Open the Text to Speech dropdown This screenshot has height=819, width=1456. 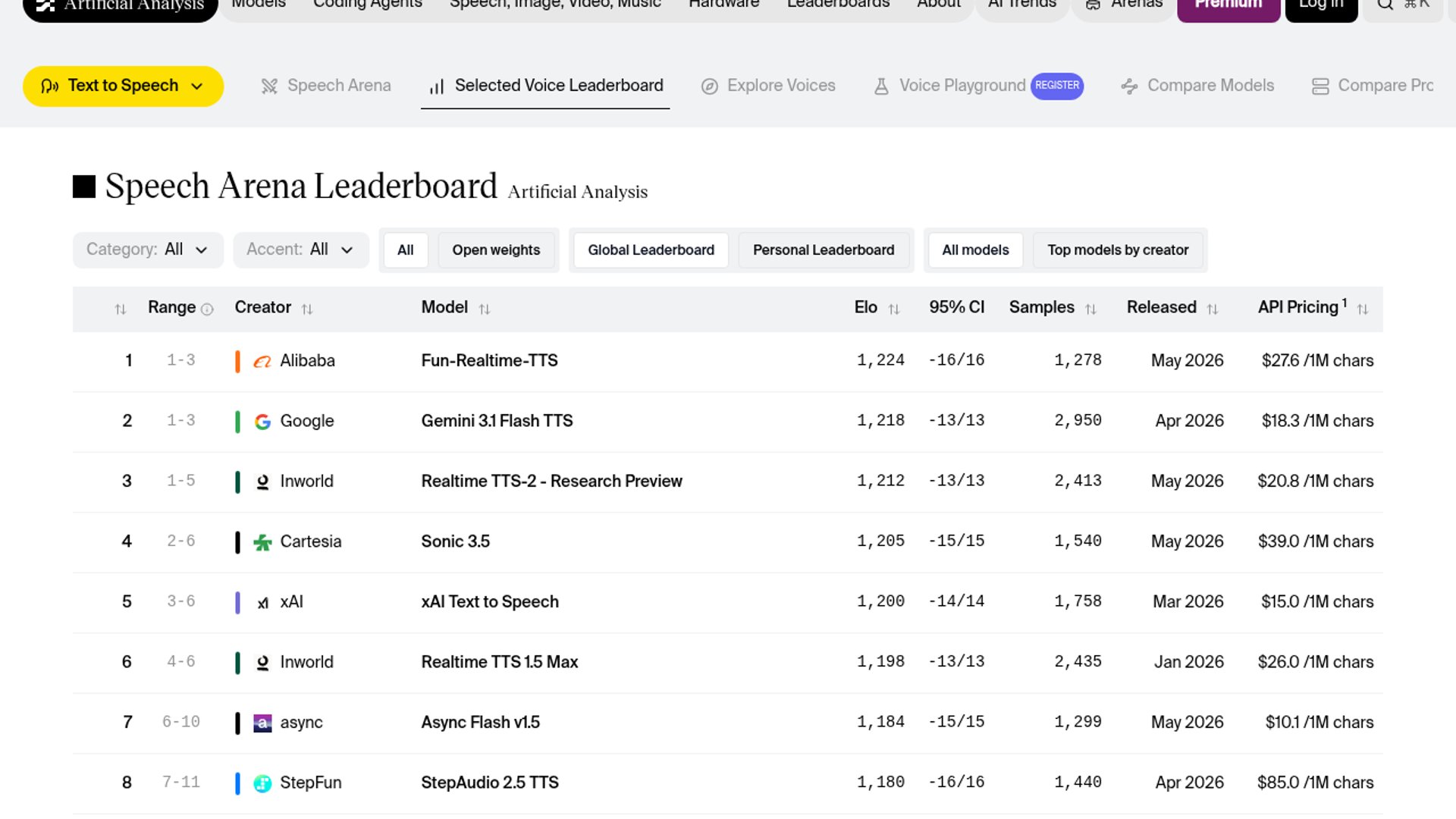point(123,86)
